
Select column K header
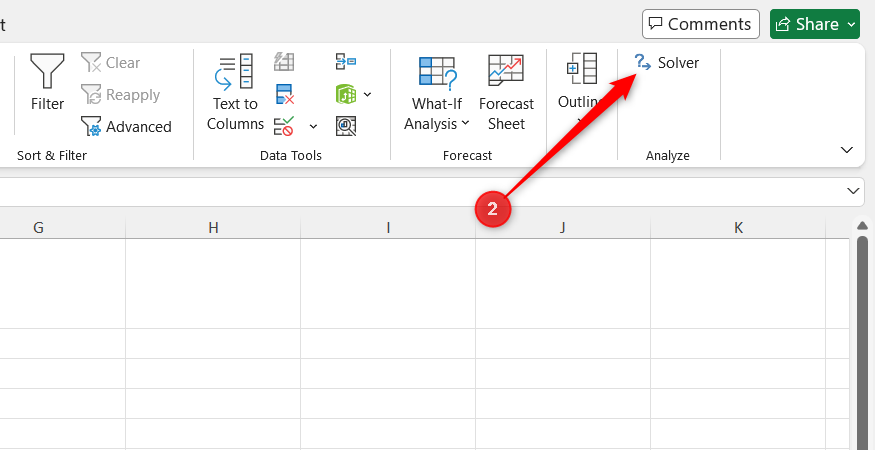click(738, 228)
